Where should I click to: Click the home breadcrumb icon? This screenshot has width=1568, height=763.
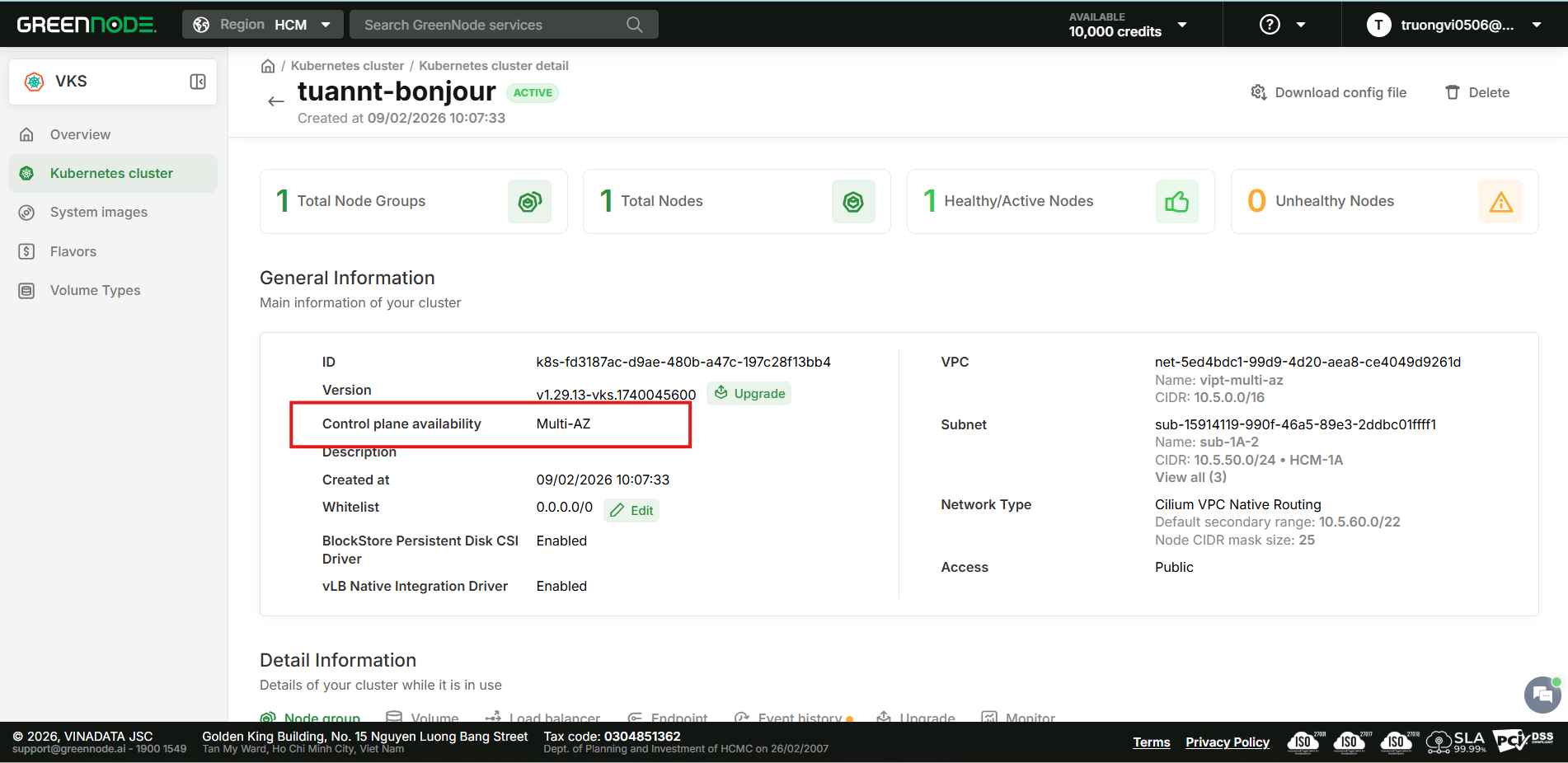[x=268, y=66]
